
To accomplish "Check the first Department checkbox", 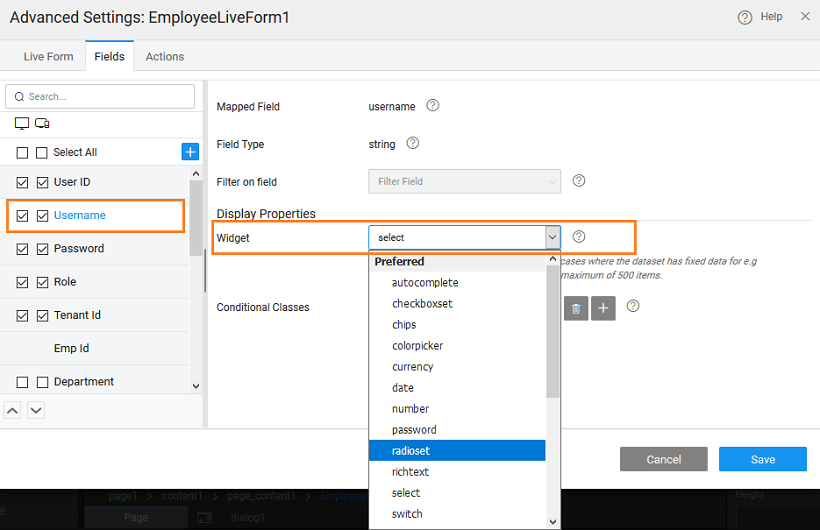I will pyautogui.click(x=23, y=382).
